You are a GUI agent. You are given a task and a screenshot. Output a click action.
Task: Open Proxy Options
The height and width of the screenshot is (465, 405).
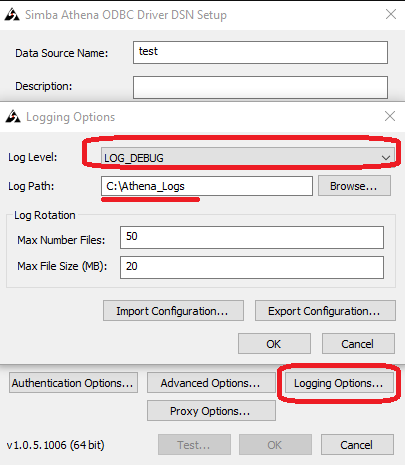211,411
